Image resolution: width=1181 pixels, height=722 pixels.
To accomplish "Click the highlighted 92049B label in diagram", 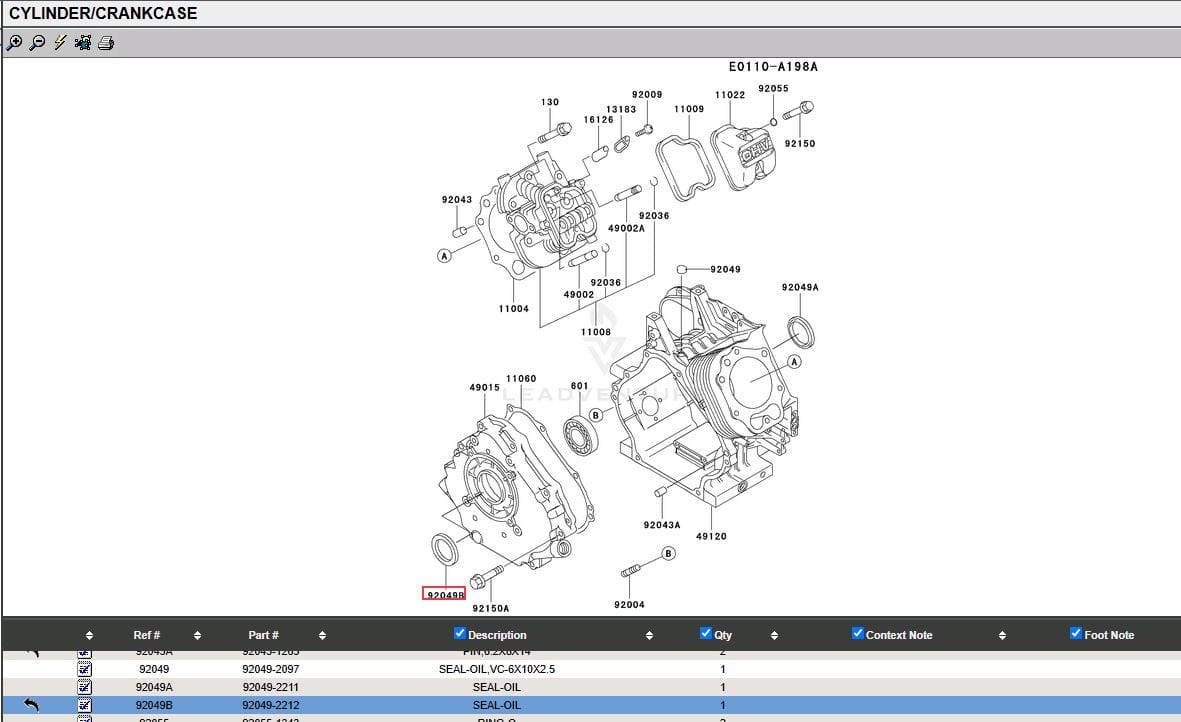I will [x=444, y=594].
